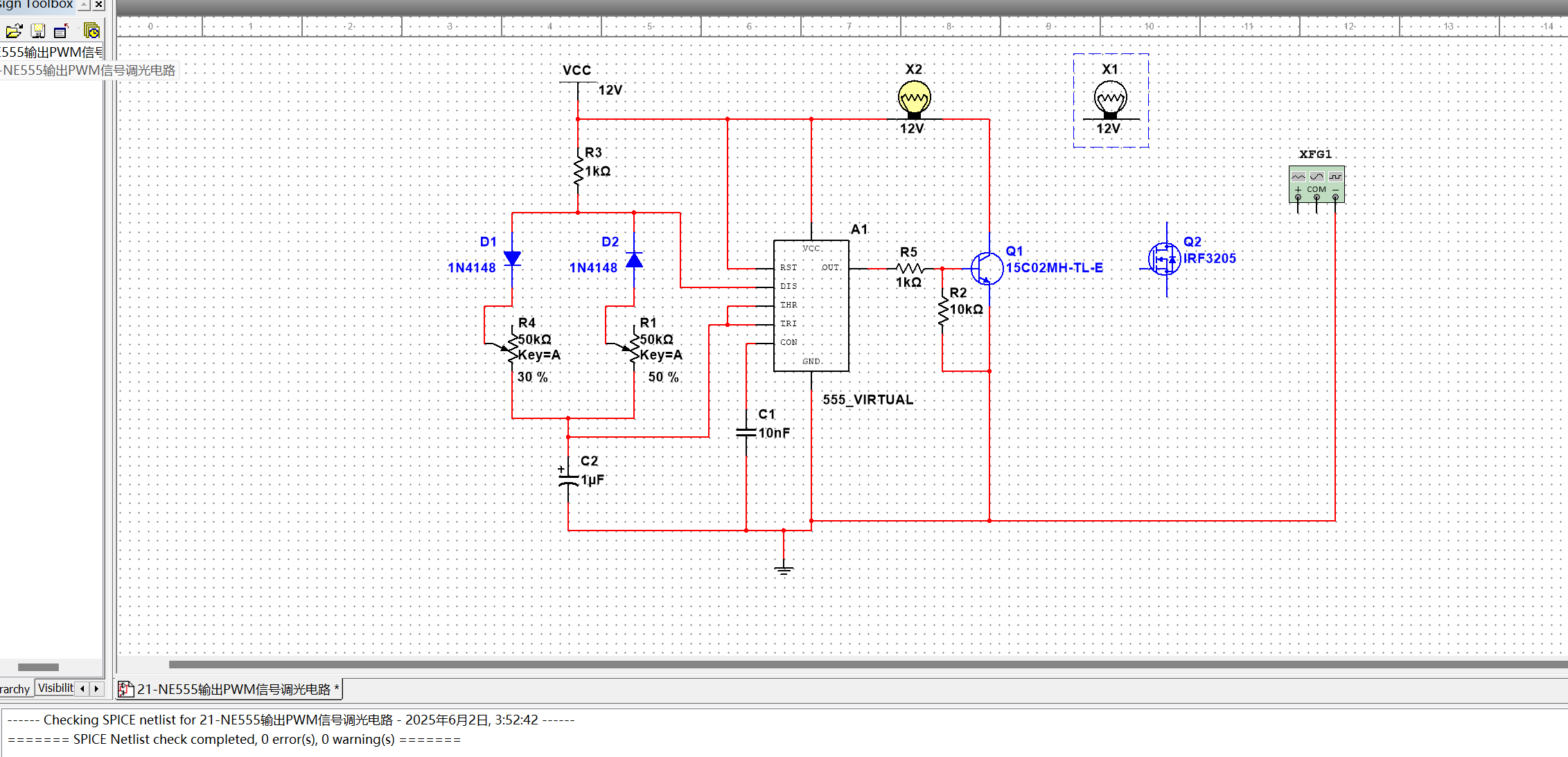Switch to the Visibility tab

click(55, 688)
